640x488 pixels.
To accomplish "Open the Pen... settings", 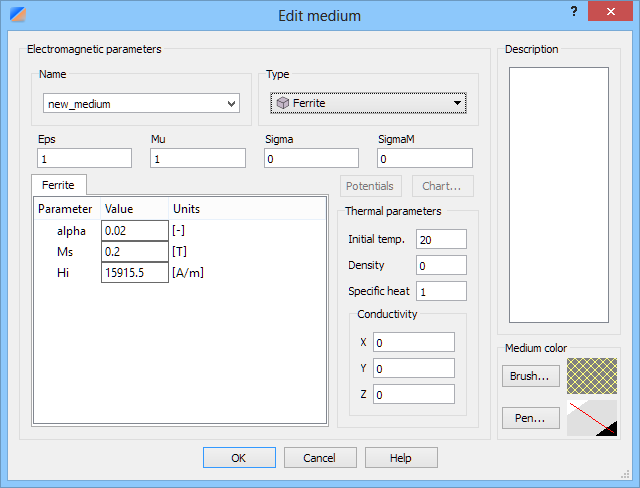I will click(530, 418).
